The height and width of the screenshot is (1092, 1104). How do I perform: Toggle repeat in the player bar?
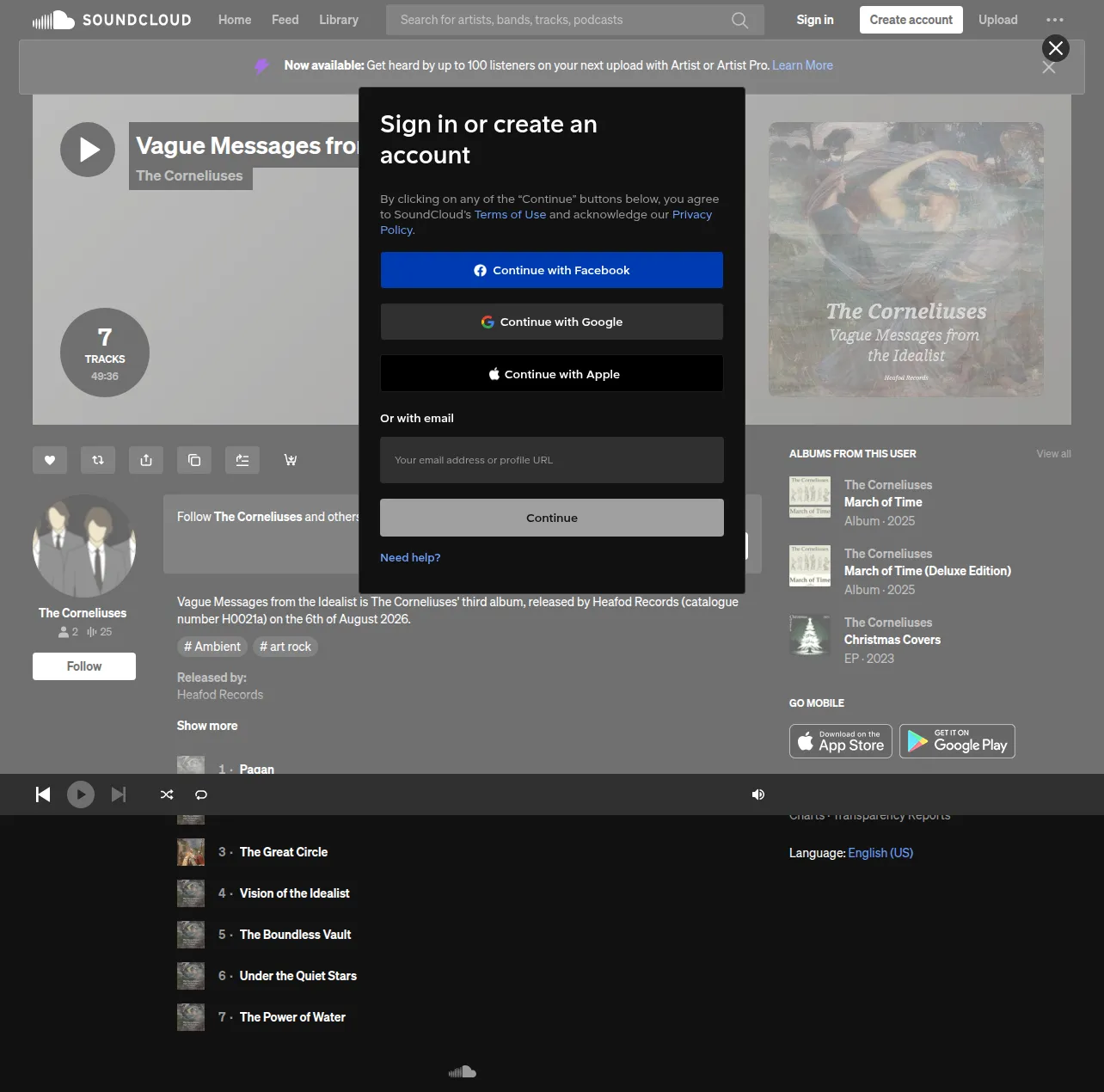(x=201, y=794)
